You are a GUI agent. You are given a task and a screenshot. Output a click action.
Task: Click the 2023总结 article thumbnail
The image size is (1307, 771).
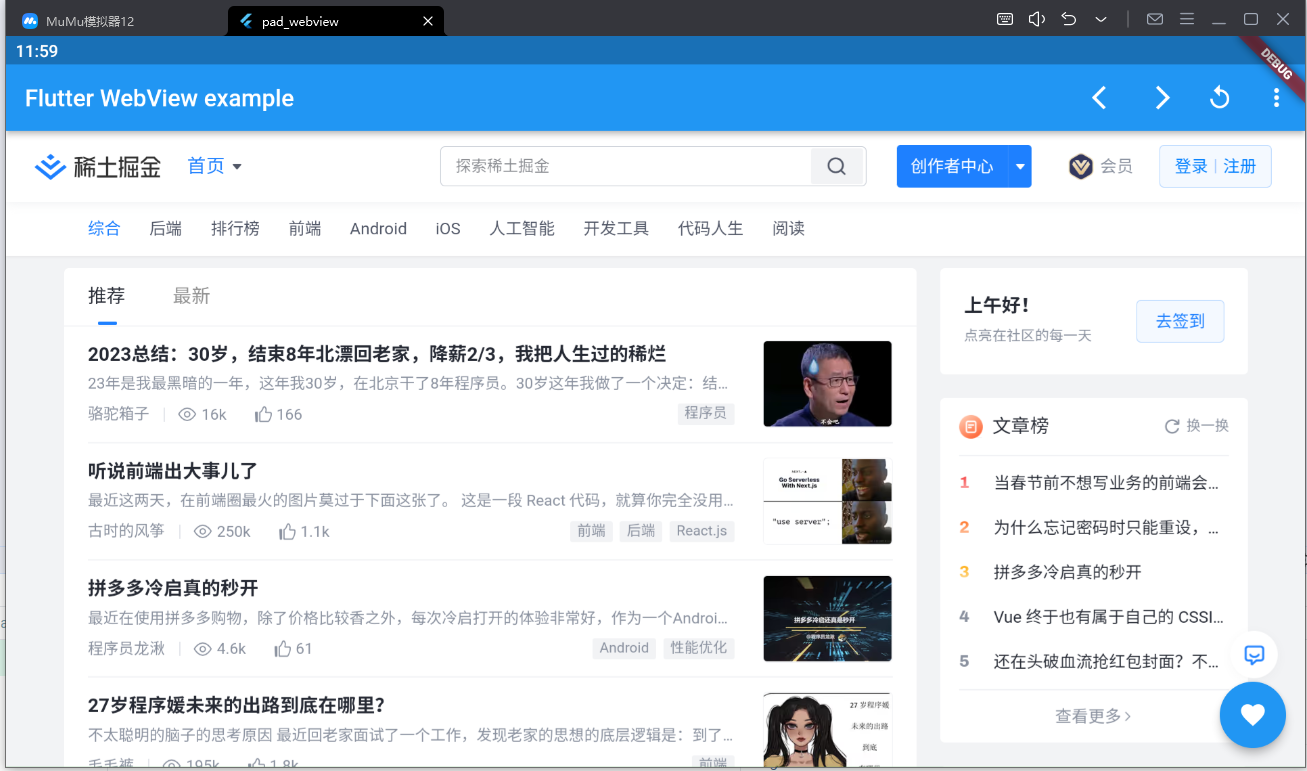pos(827,384)
